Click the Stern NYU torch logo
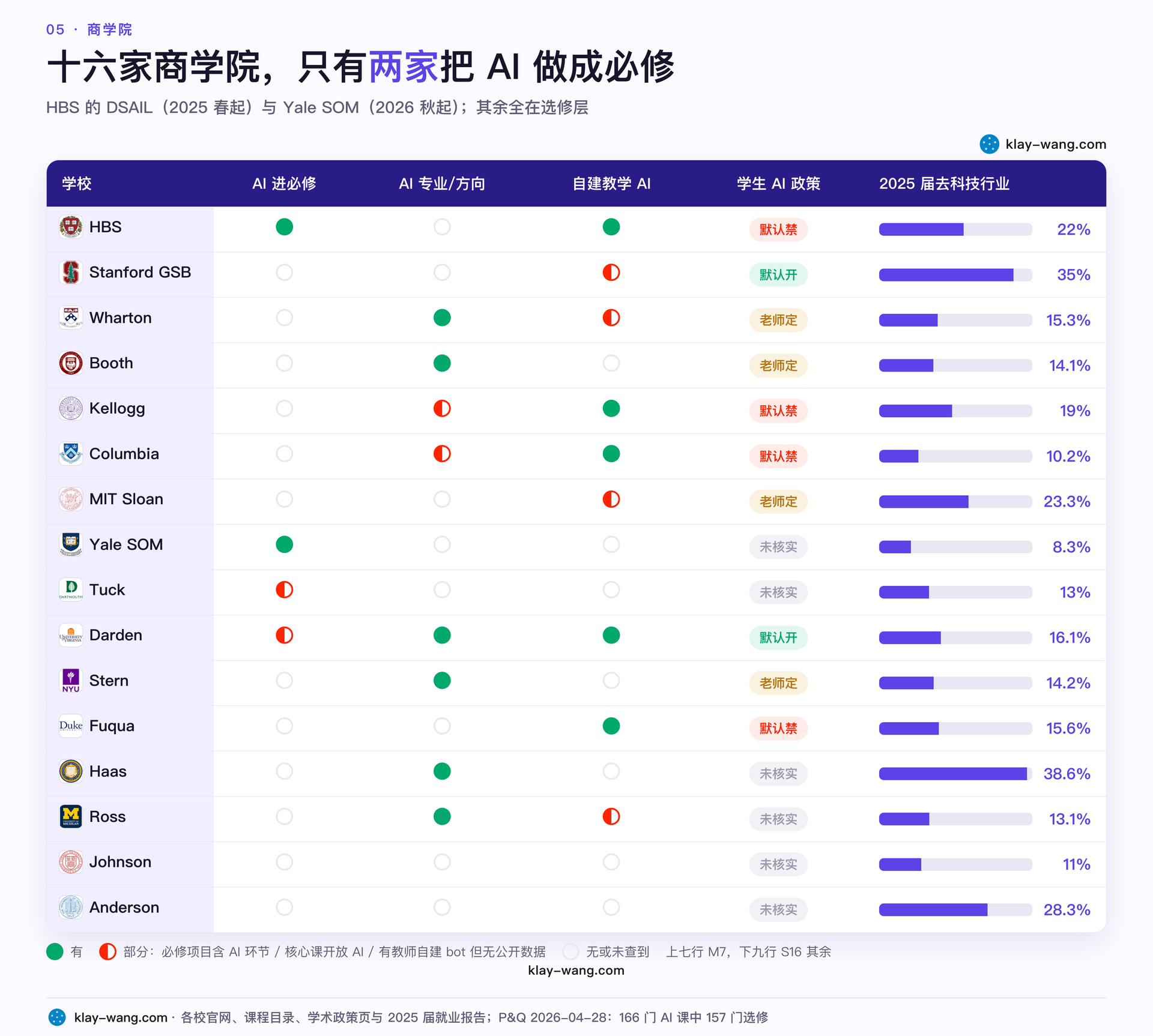The height and width of the screenshot is (1036, 1153). pyautogui.click(x=71, y=681)
